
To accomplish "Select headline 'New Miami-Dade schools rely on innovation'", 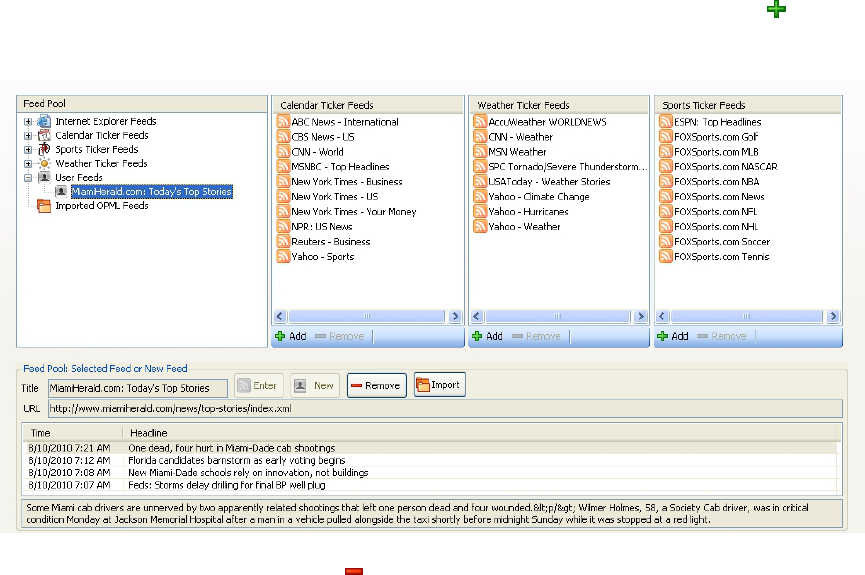I will pos(431,472).
